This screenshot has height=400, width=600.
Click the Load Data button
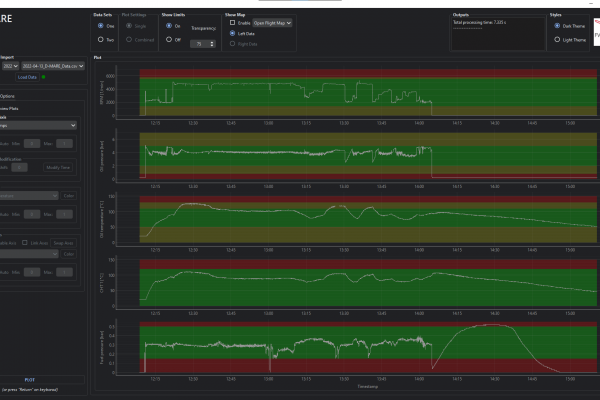click(27, 77)
